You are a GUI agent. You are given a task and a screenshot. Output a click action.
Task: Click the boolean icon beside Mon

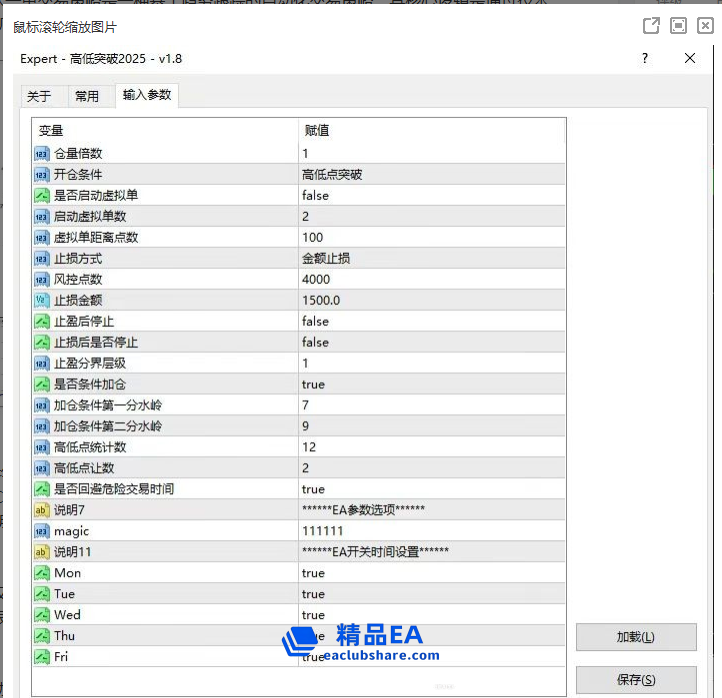[x=41, y=573]
